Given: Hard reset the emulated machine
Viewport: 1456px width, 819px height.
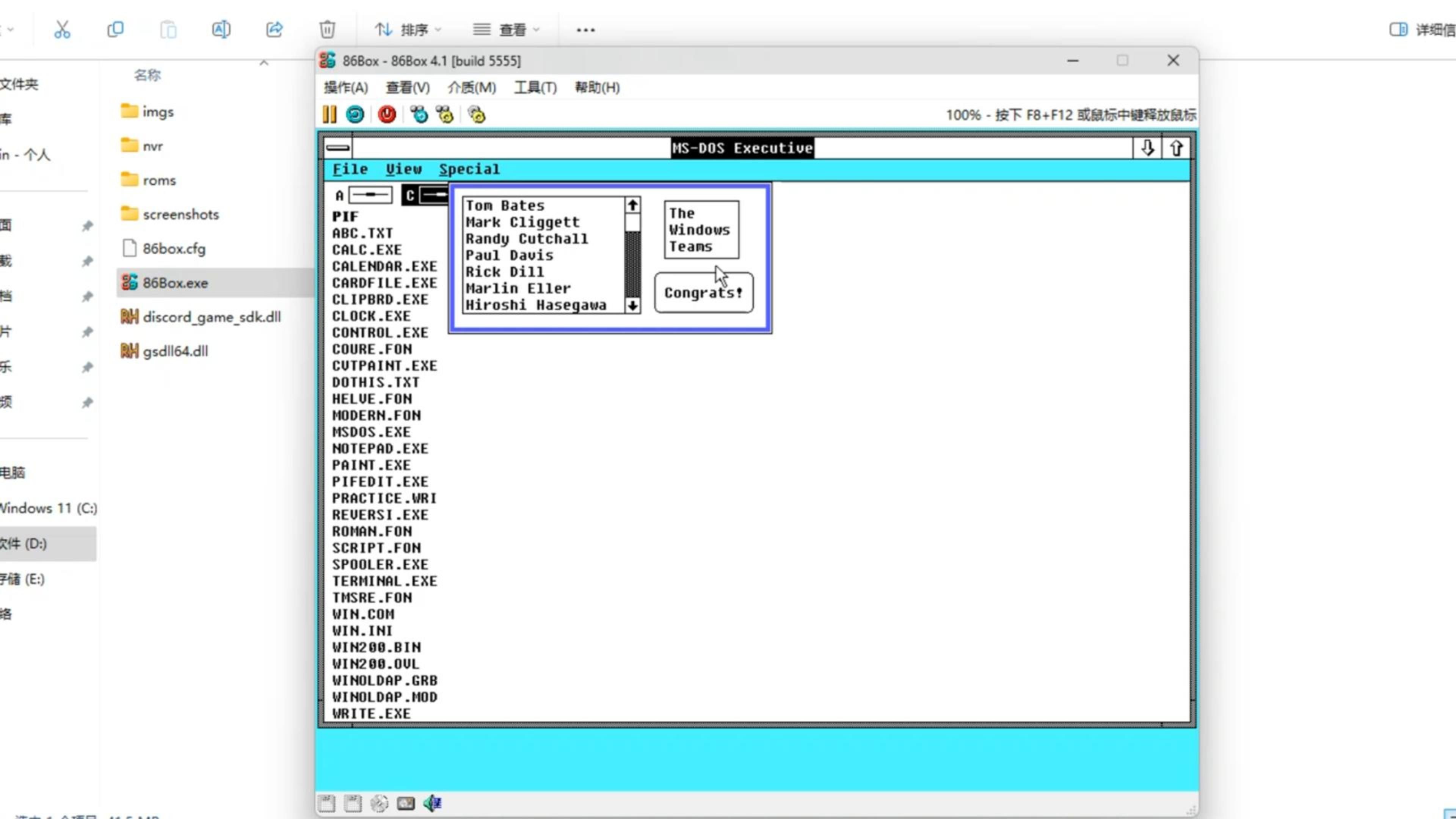Looking at the screenshot, I should 356,115.
